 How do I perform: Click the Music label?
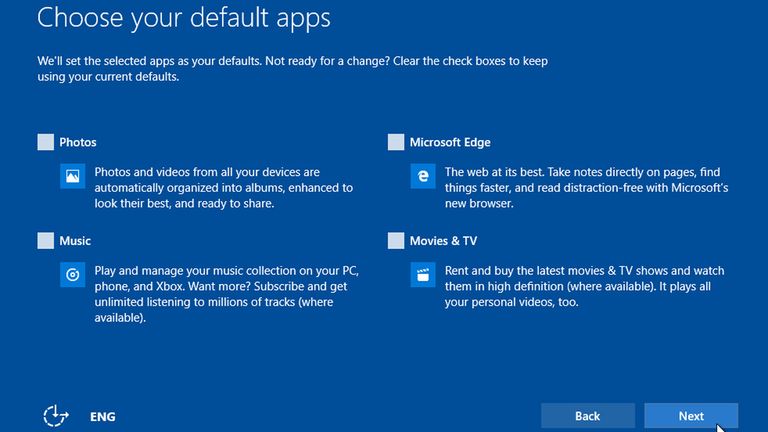tap(75, 241)
